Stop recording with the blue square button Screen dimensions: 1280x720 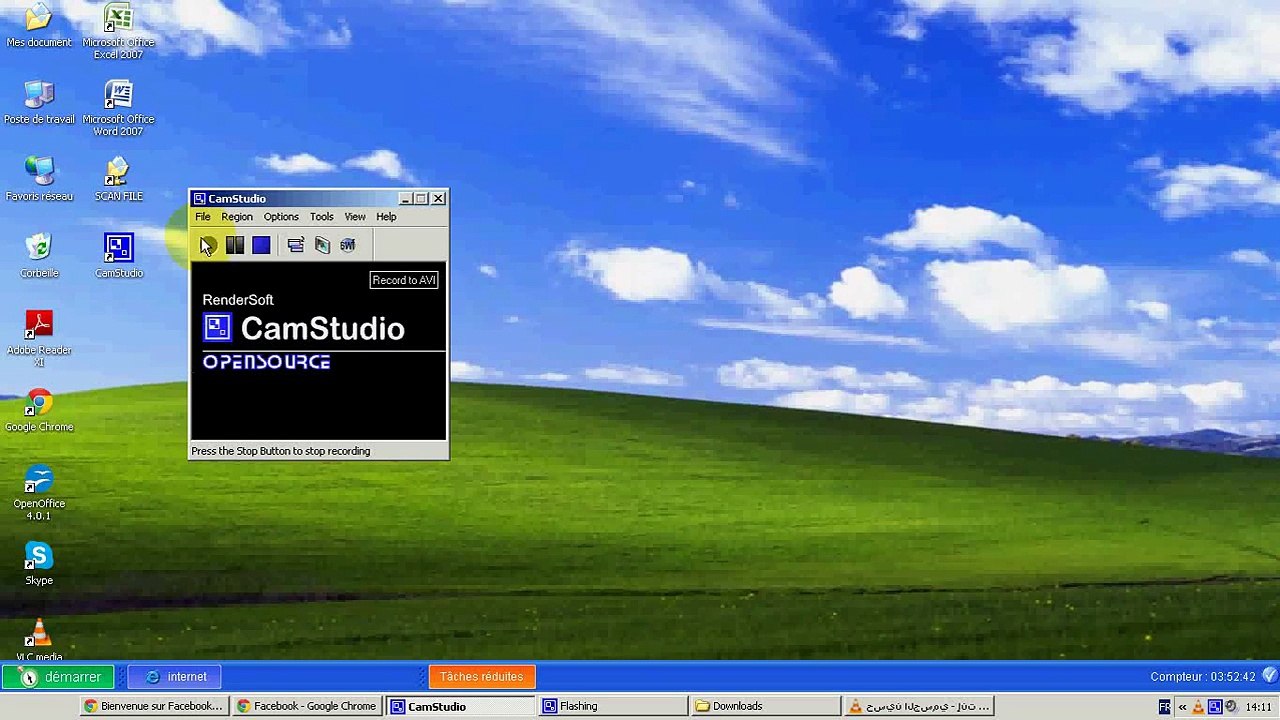[x=261, y=245]
